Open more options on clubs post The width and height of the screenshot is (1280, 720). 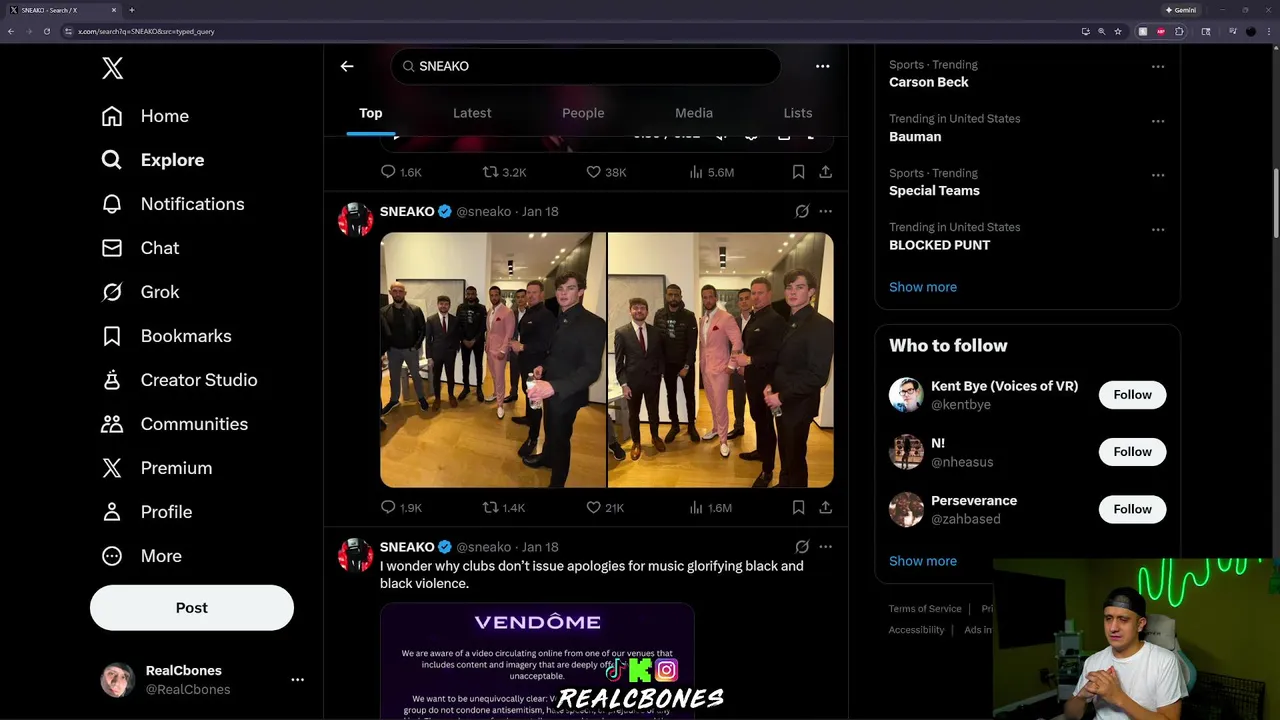825,547
